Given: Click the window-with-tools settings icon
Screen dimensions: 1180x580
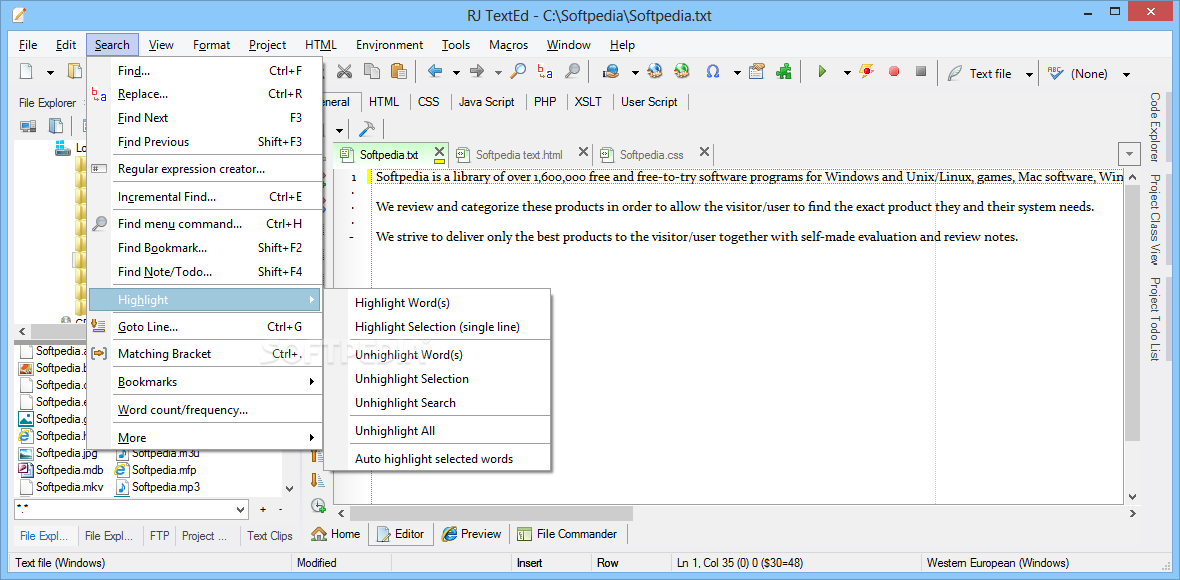Looking at the screenshot, I should click(757, 71).
